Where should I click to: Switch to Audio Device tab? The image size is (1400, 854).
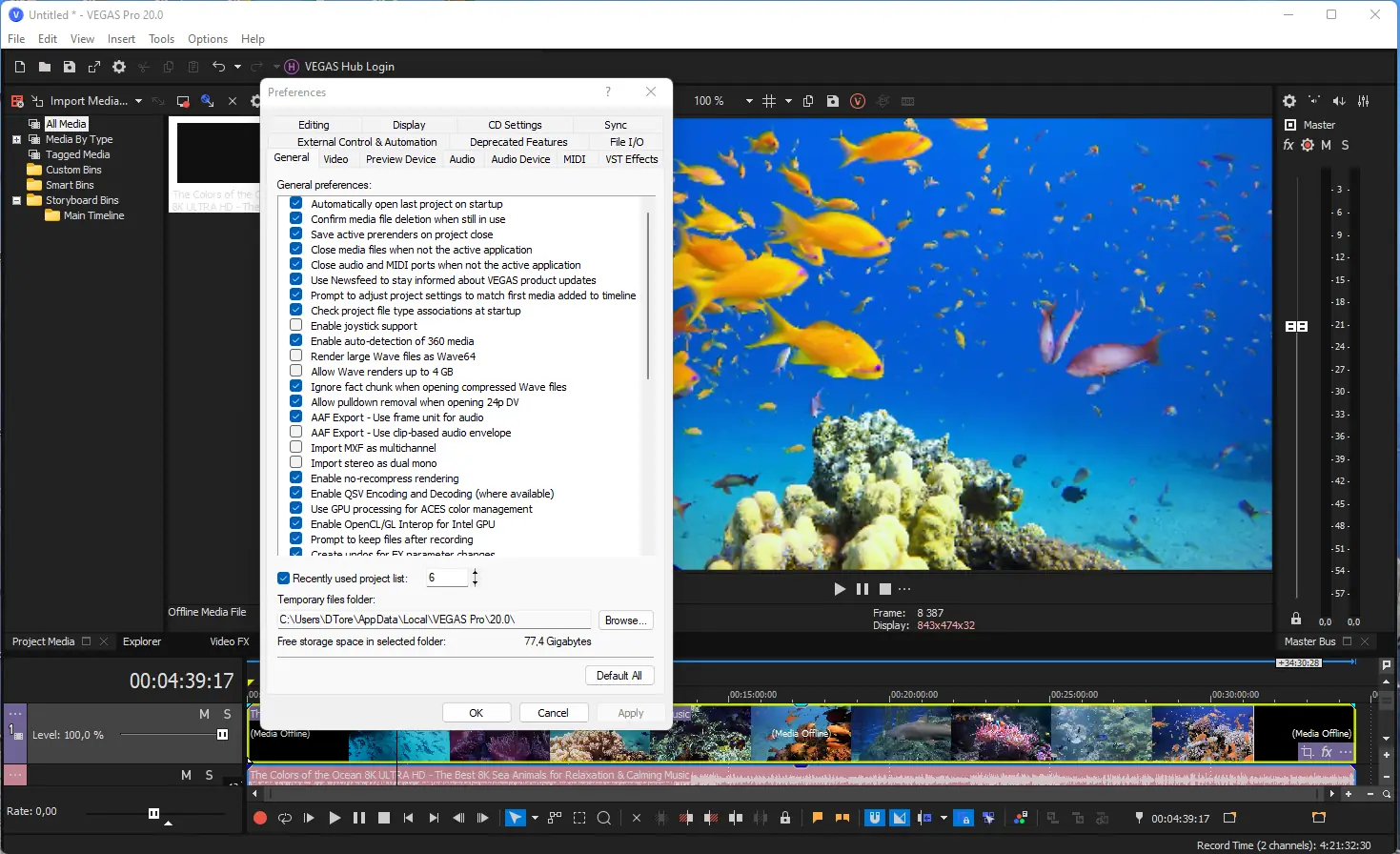tap(520, 159)
